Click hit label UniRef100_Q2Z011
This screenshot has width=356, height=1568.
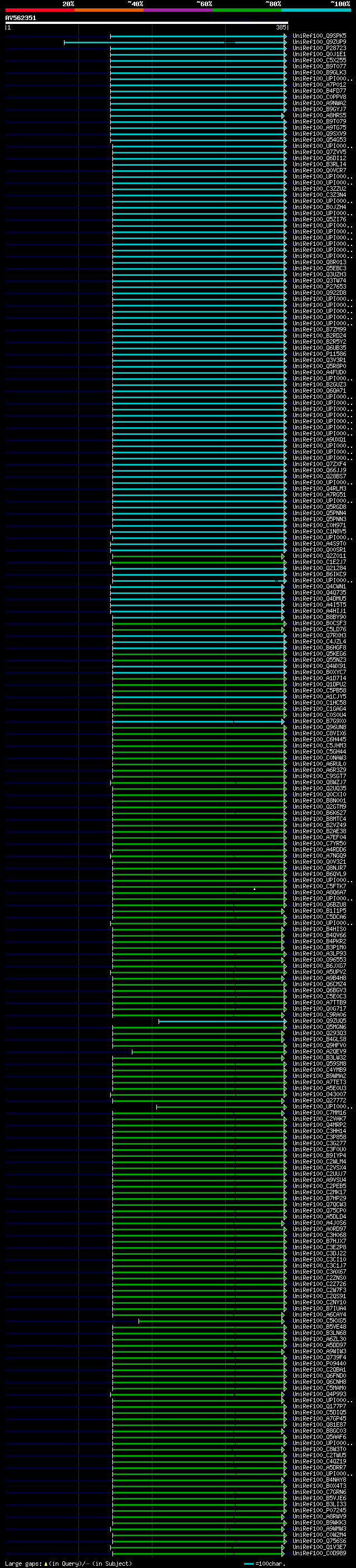tap(319, 556)
